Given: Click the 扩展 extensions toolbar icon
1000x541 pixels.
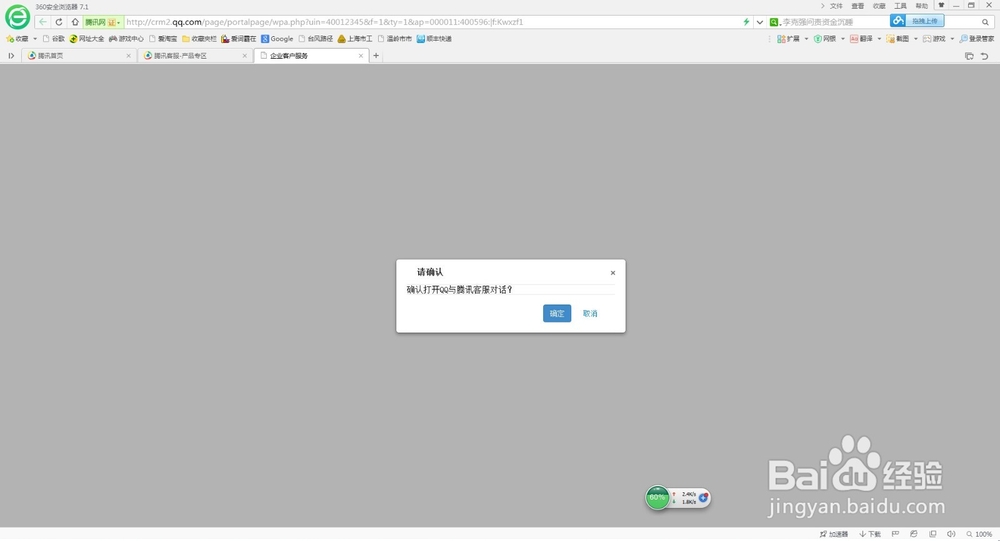Looking at the screenshot, I should click(788, 39).
